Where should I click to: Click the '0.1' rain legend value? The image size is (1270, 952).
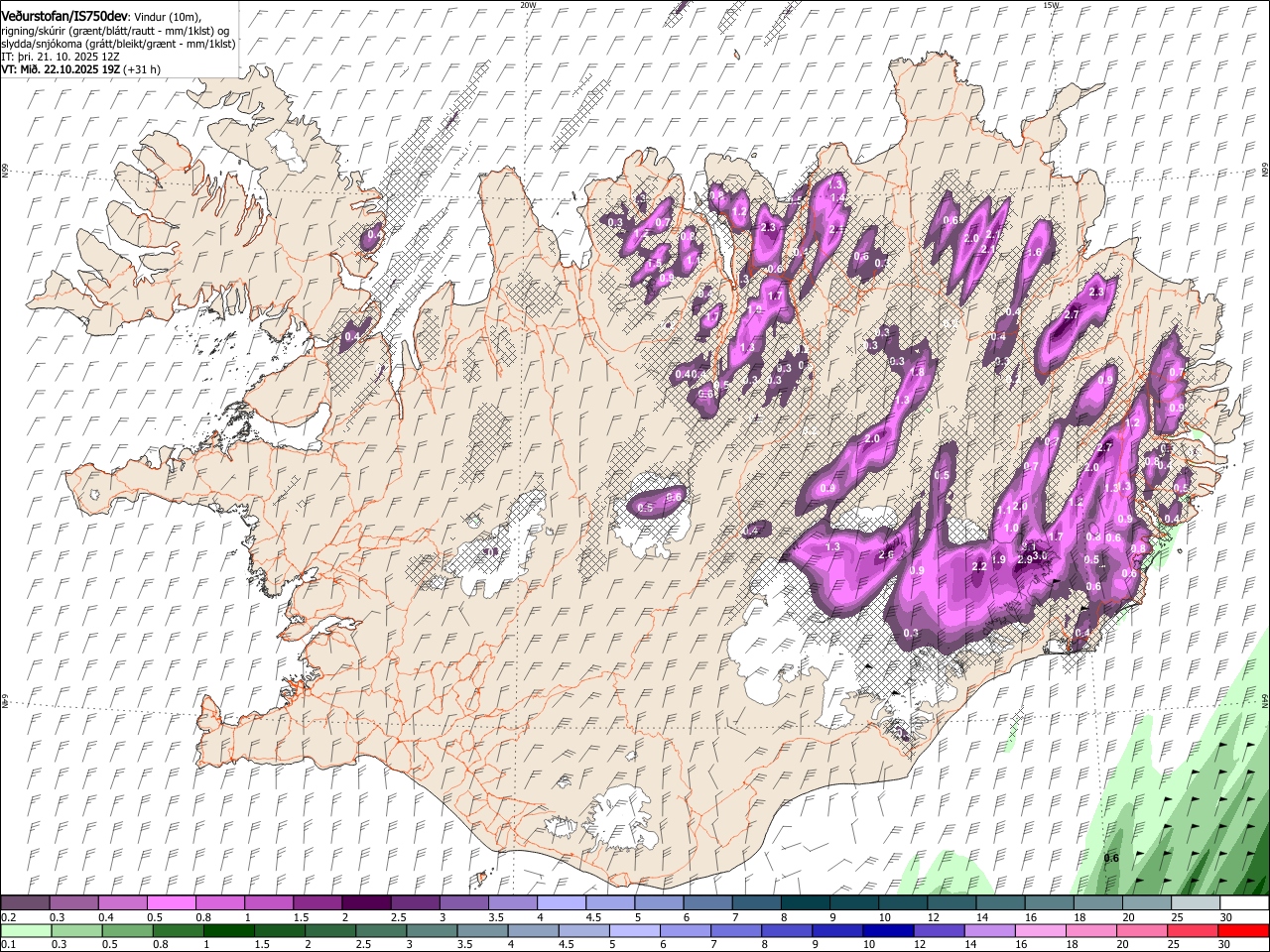pos(7,944)
